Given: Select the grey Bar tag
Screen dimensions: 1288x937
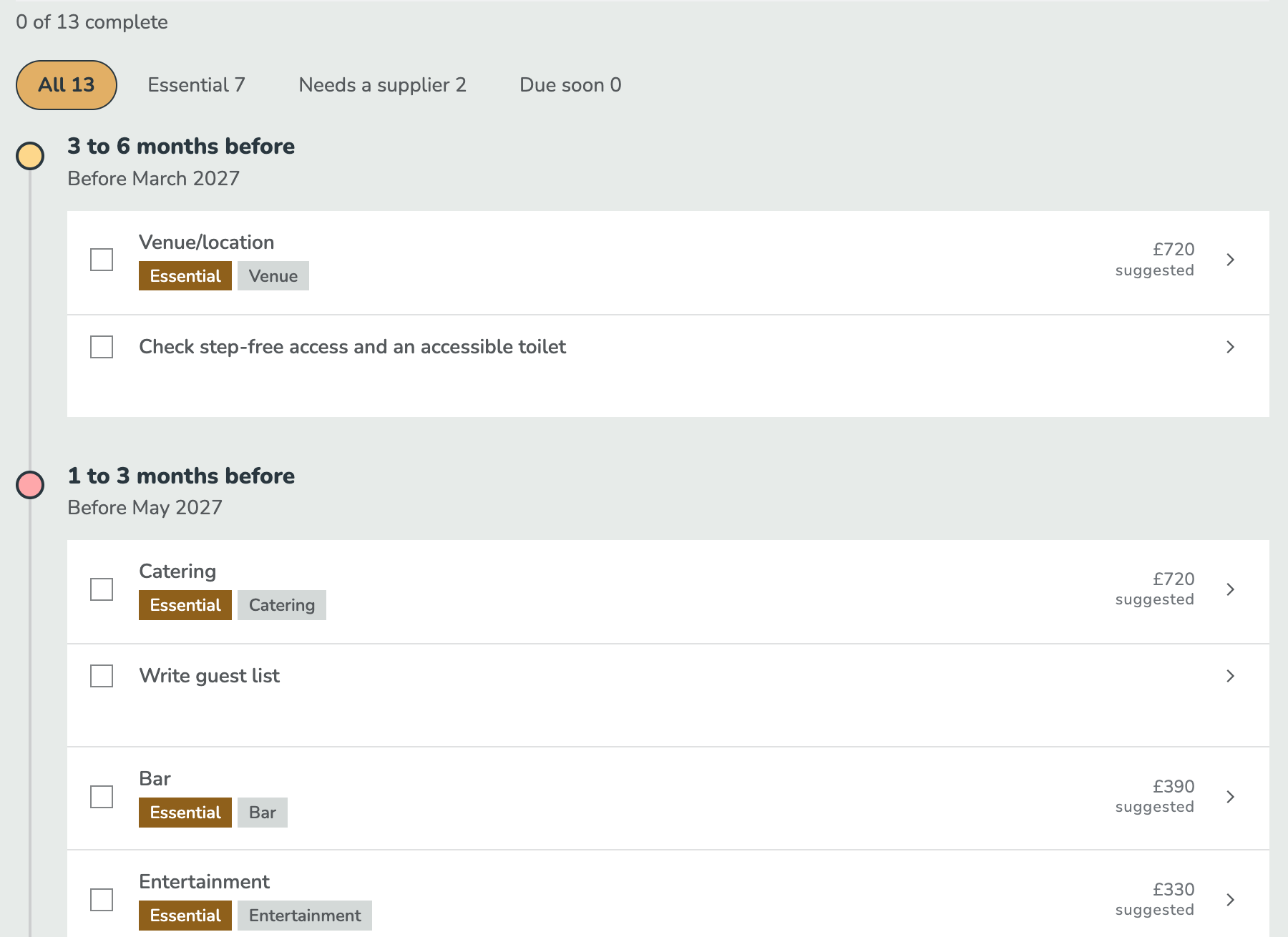Looking at the screenshot, I should tap(262, 812).
